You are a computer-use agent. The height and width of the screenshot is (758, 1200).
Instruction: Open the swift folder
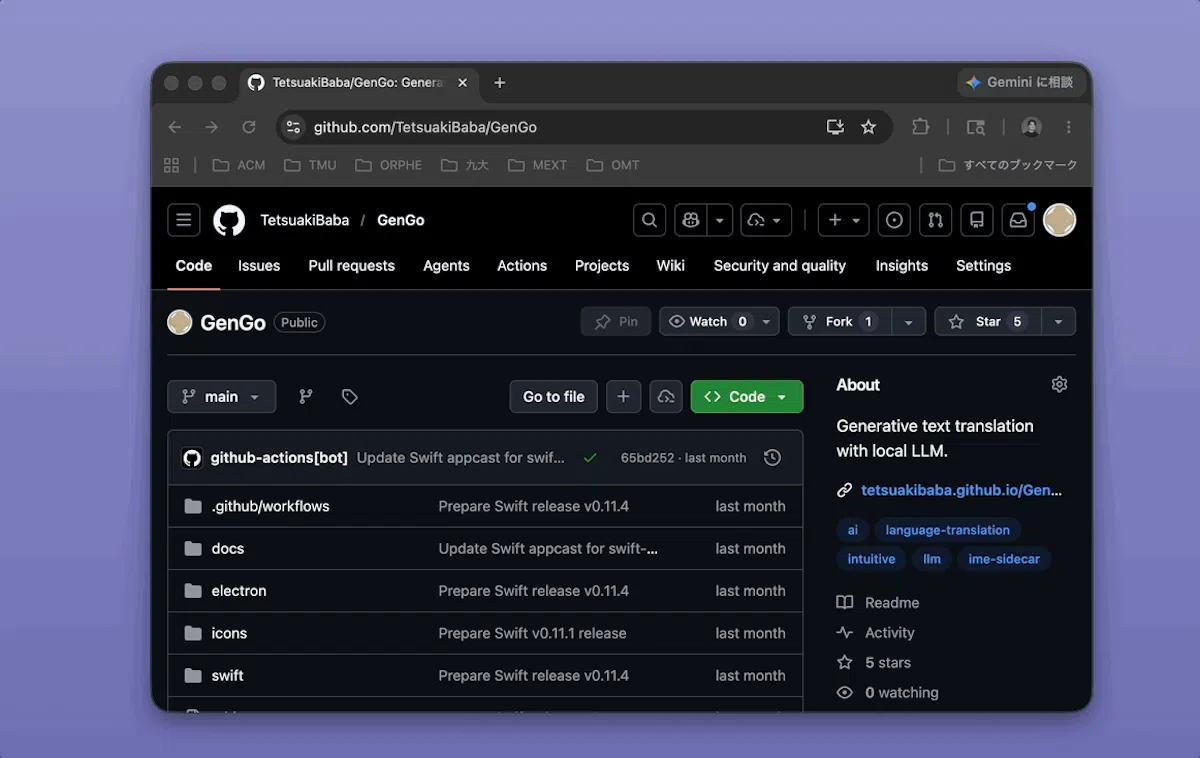pyautogui.click(x=227, y=676)
